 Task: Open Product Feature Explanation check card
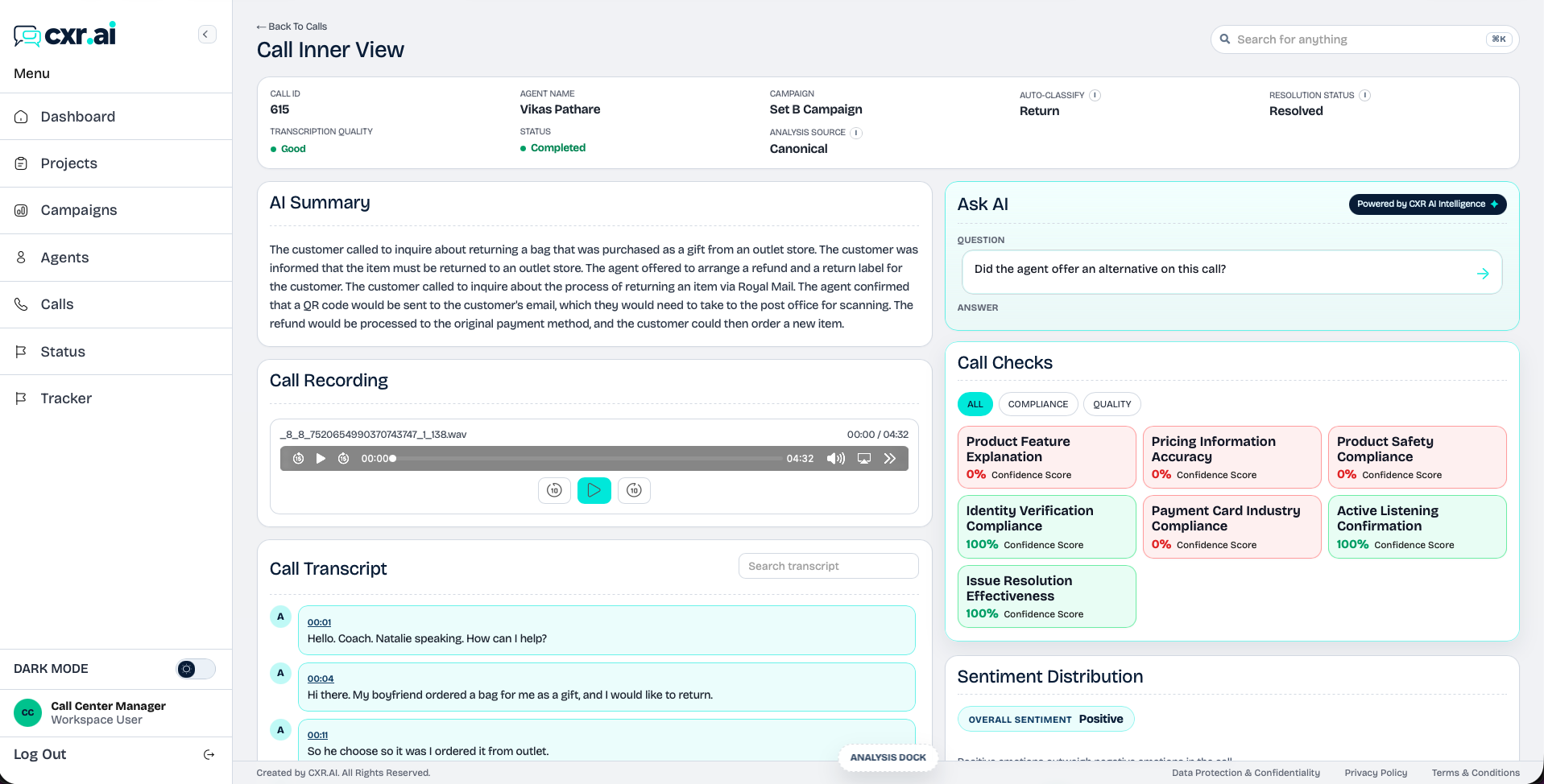click(1046, 457)
